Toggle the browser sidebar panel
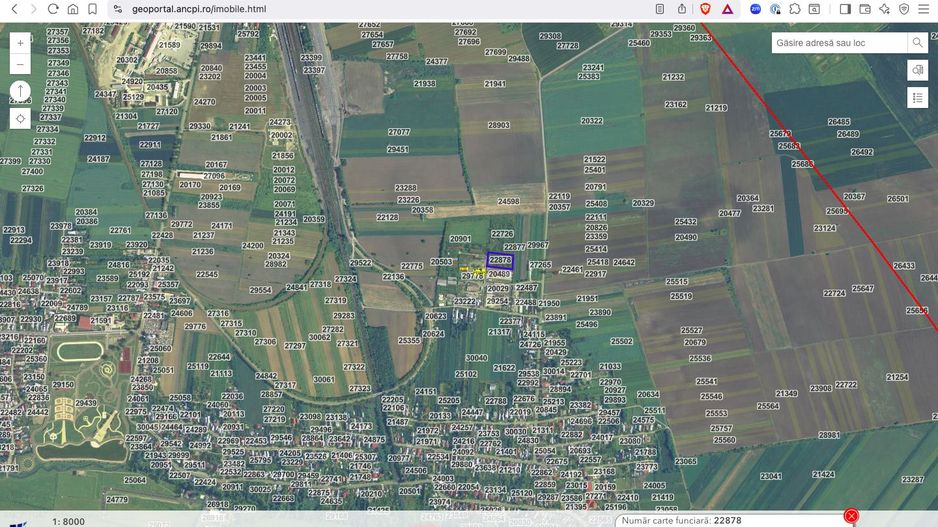This screenshot has width=938, height=527. click(845, 9)
